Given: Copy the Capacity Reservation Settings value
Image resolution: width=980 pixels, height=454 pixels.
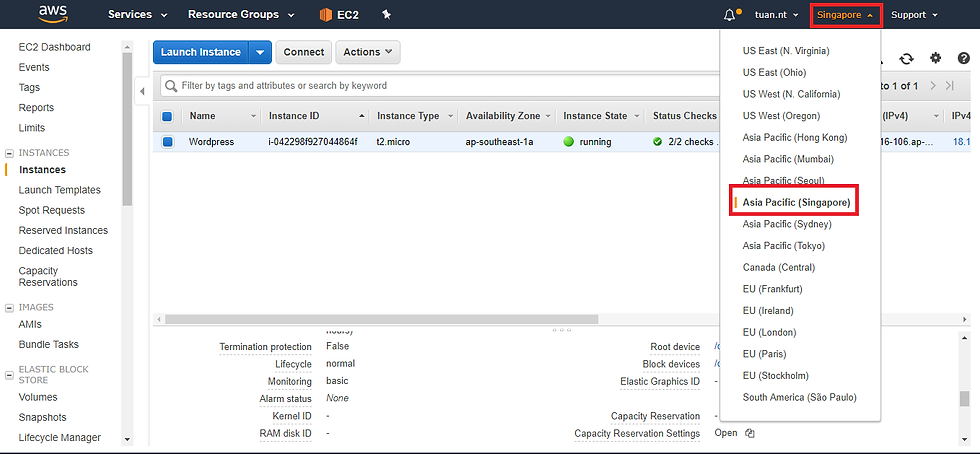Looking at the screenshot, I should [750, 433].
